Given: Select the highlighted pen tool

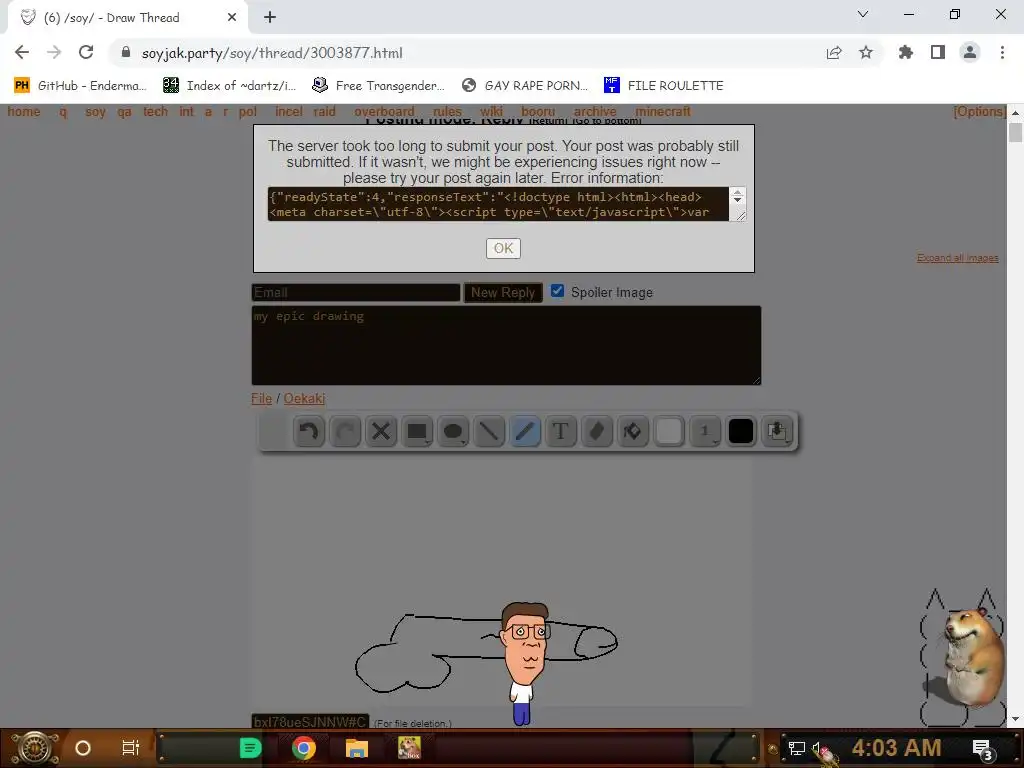Looking at the screenshot, I should tap(525, 431).
